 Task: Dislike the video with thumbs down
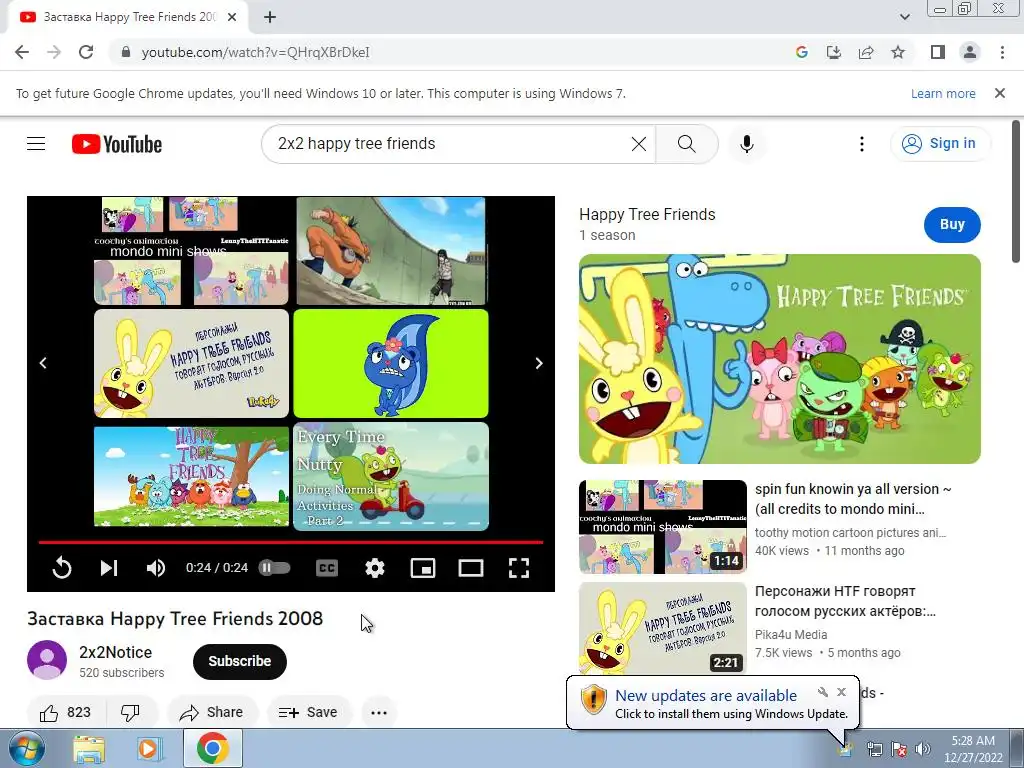[130, 712]
